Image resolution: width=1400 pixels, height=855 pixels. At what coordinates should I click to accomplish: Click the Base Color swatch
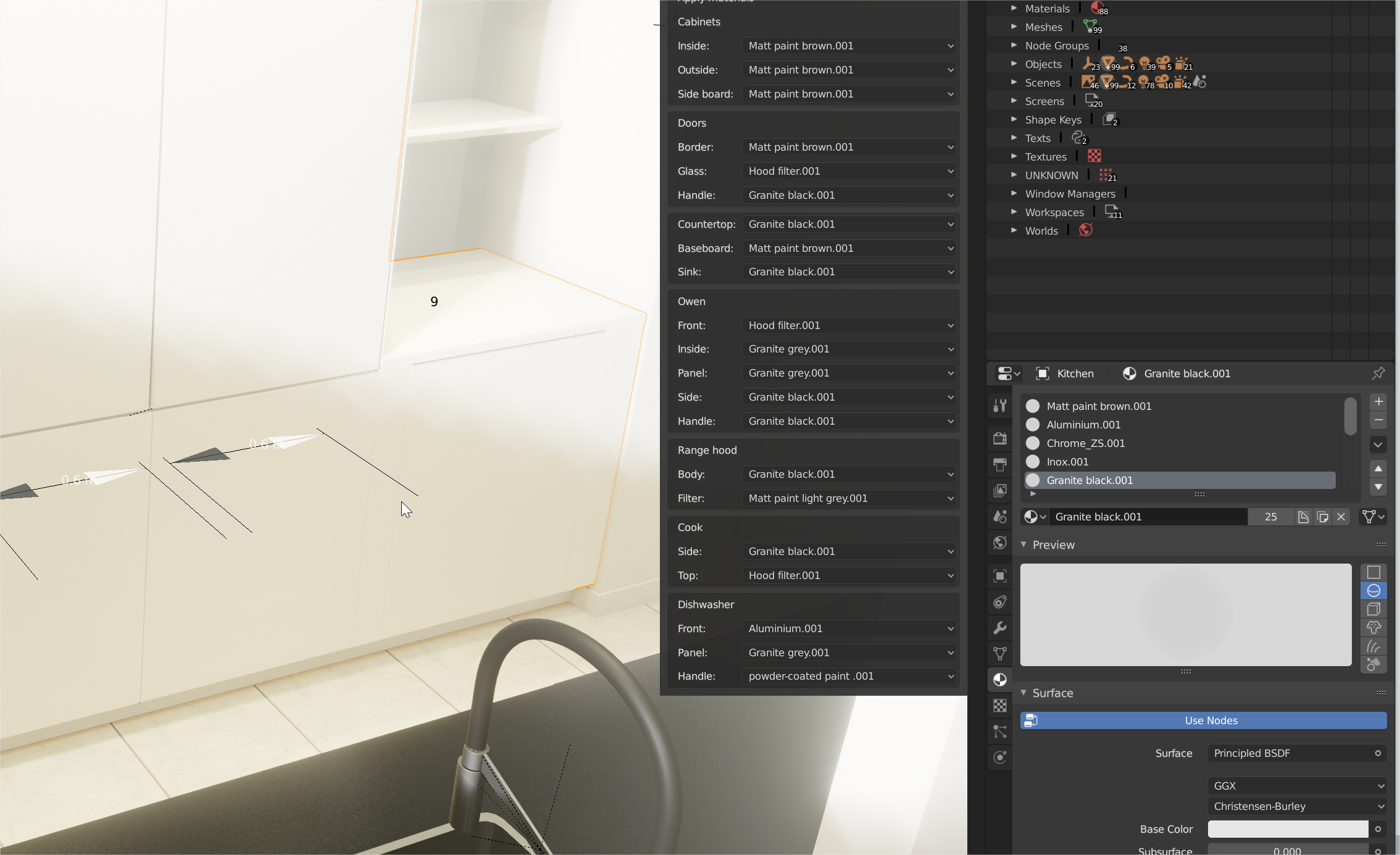tap(1288, 829)
